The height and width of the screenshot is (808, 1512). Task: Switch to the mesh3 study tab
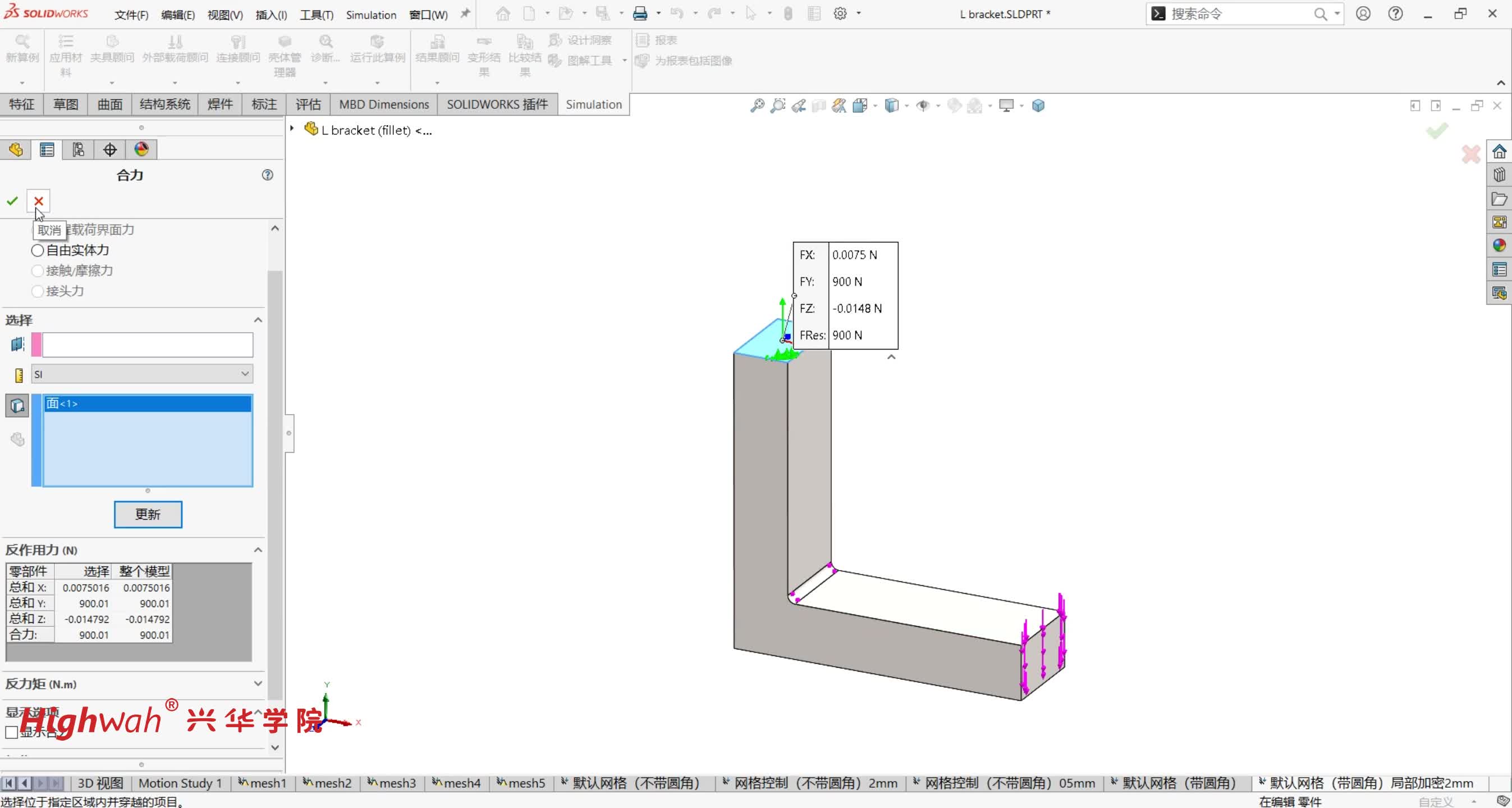[392, 783]
